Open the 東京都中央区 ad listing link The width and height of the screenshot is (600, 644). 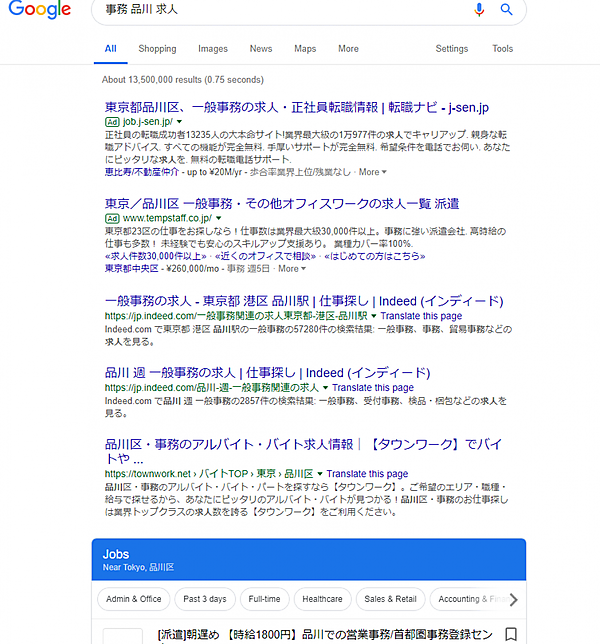pyautogui.click(x=131, y=269)
